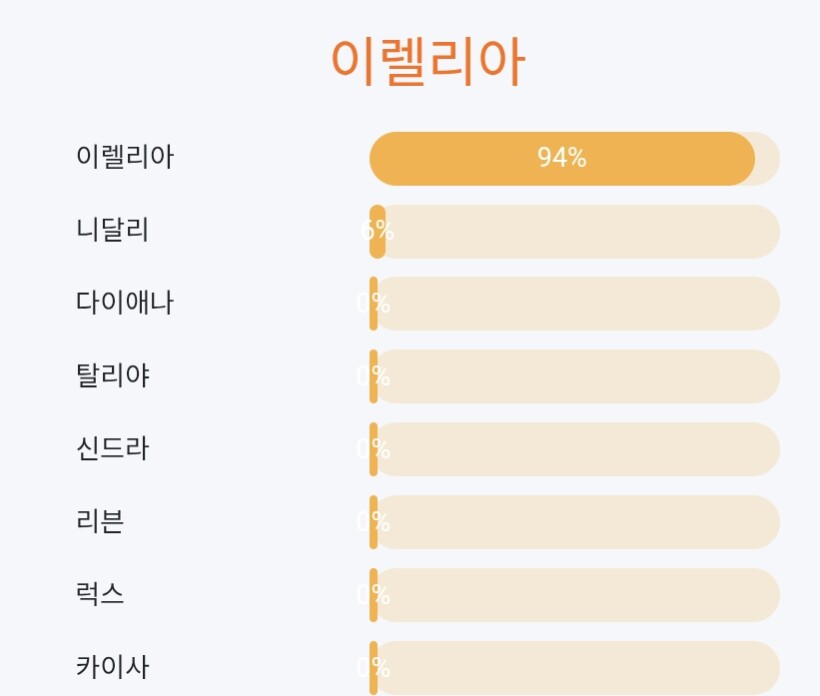Click the 94% text in 이렐리아 bar
Screen dimensions: 820x696
[x=561, y=158]
